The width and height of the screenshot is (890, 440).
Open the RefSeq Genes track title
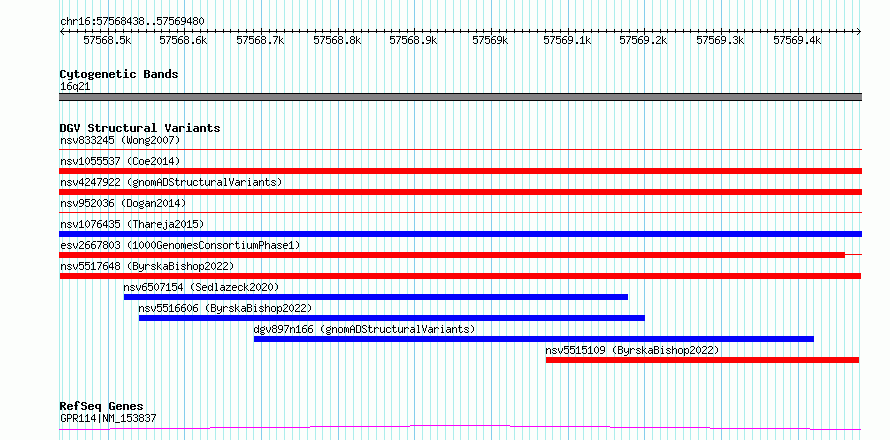tap(102, 407)
